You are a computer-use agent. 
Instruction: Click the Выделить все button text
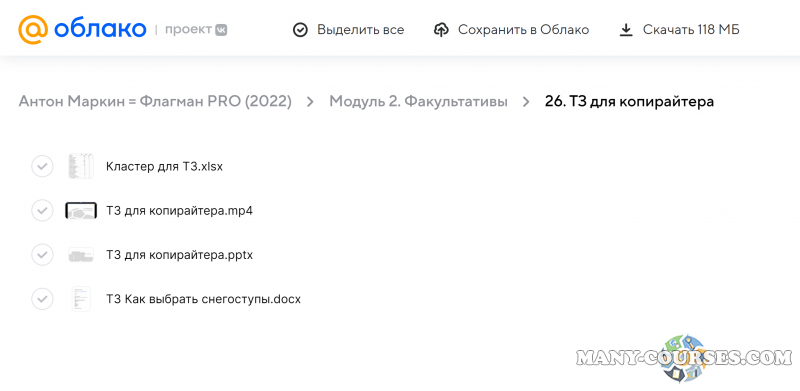[361, 30]
